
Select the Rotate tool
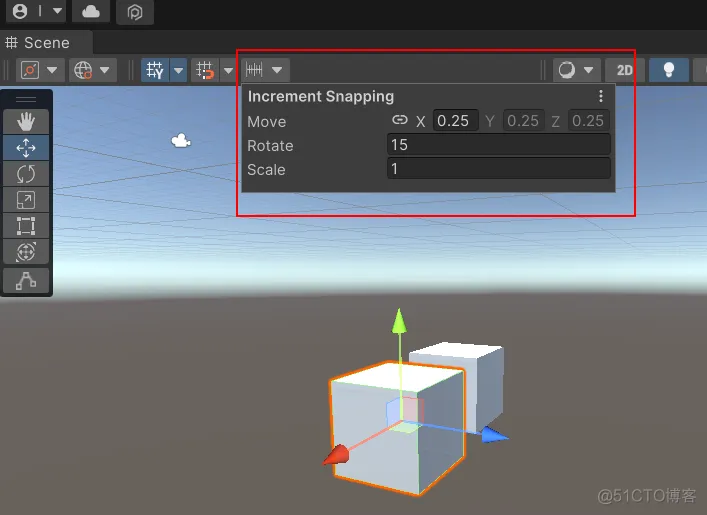pyautogui.click(x=26, y=174)
